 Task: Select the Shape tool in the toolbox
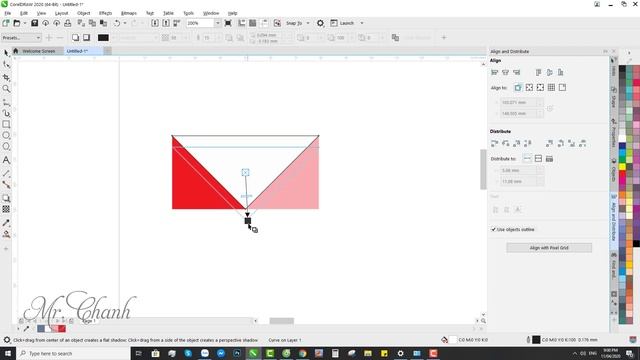6,64
